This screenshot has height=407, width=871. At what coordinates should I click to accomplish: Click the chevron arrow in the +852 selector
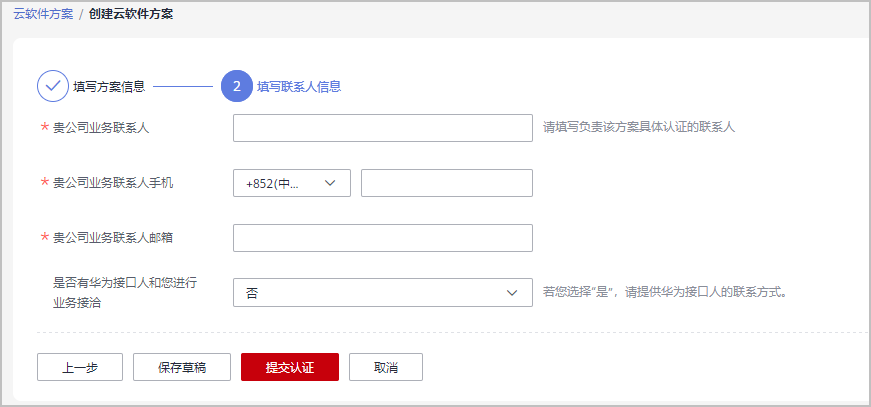(329, 183)
